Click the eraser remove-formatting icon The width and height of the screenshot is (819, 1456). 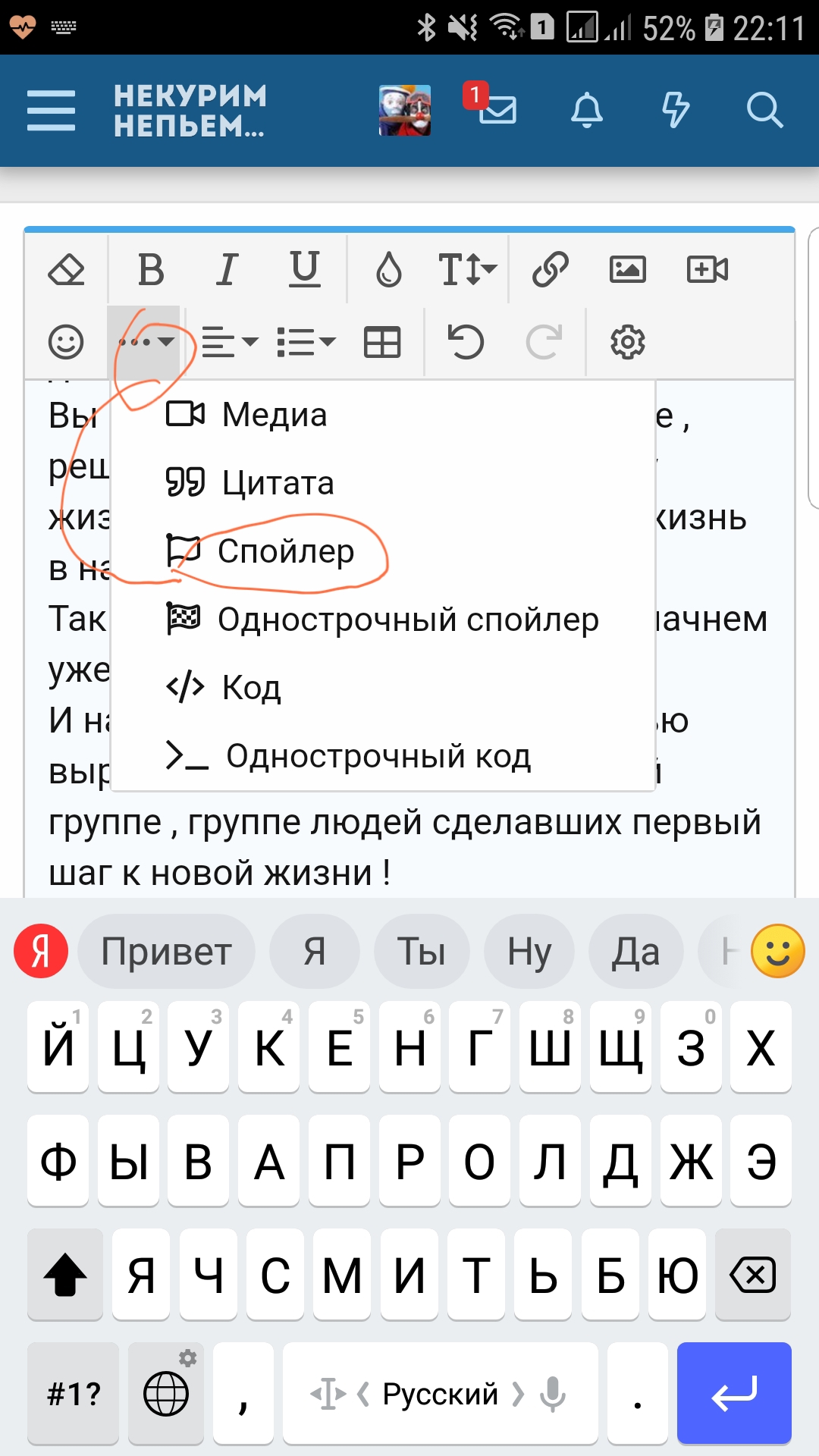66,269
